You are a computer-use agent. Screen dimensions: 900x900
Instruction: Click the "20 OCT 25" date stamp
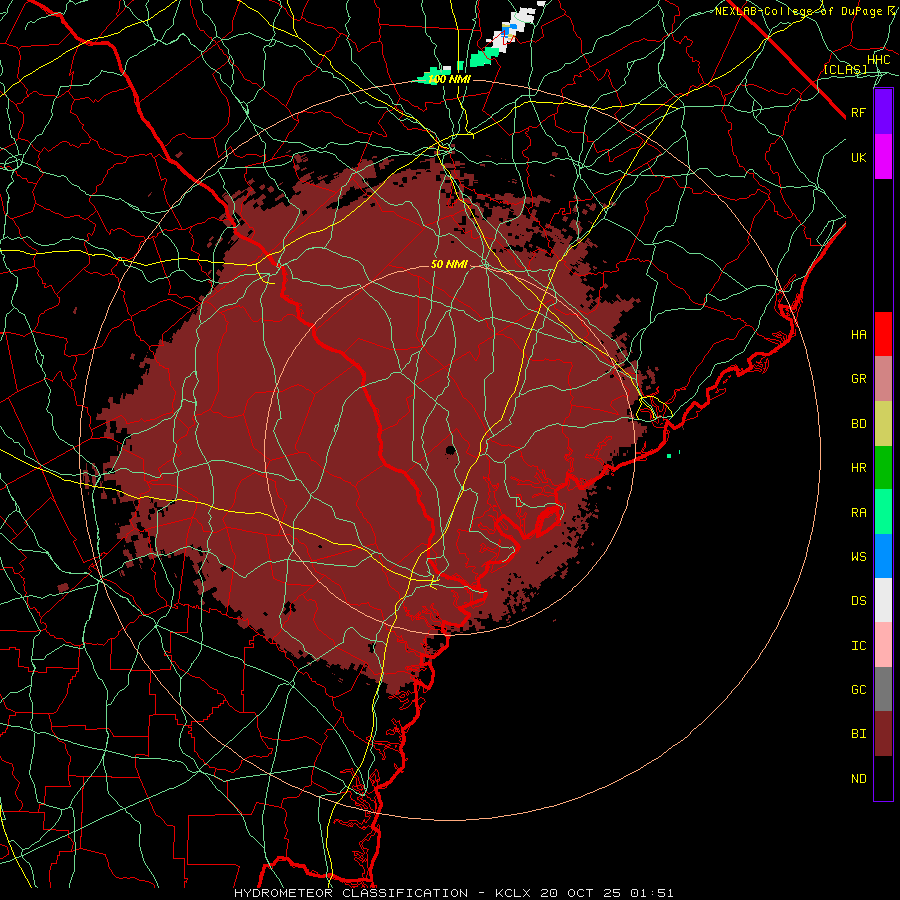[583, 893]
